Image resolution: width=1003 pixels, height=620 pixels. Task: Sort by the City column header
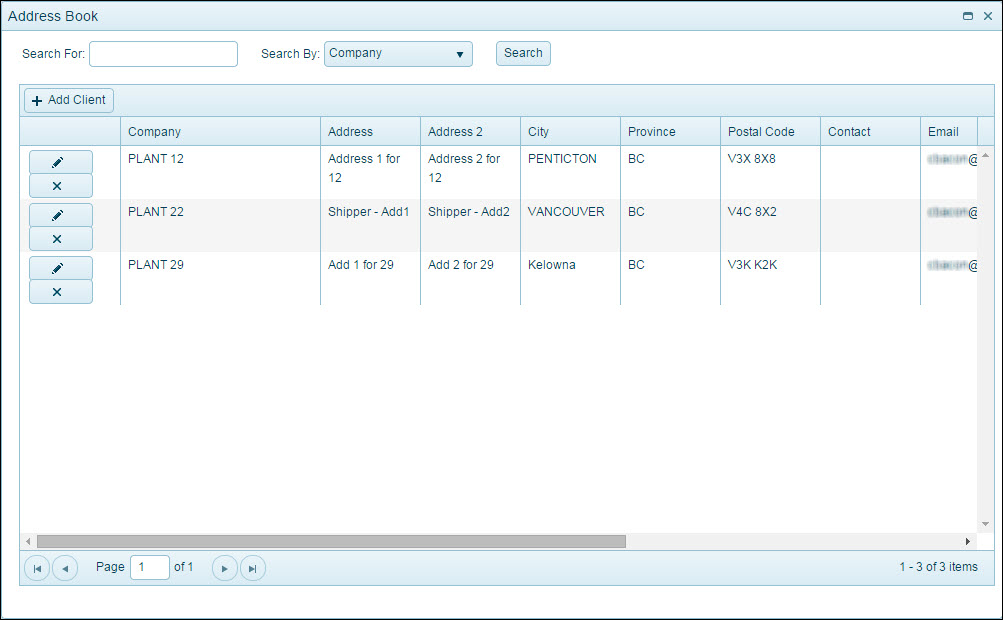(x=538, y=132)
